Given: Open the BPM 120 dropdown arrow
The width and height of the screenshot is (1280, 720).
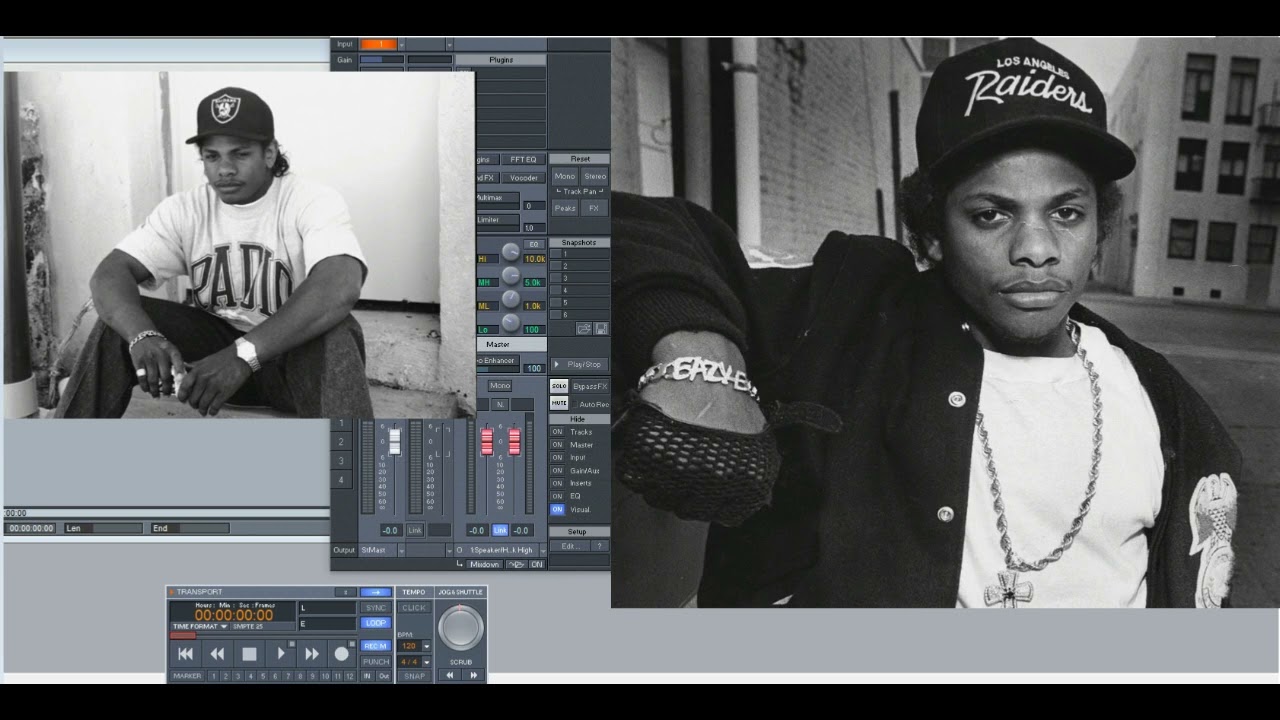Looking at the screenshot, I should coord(426,646).
